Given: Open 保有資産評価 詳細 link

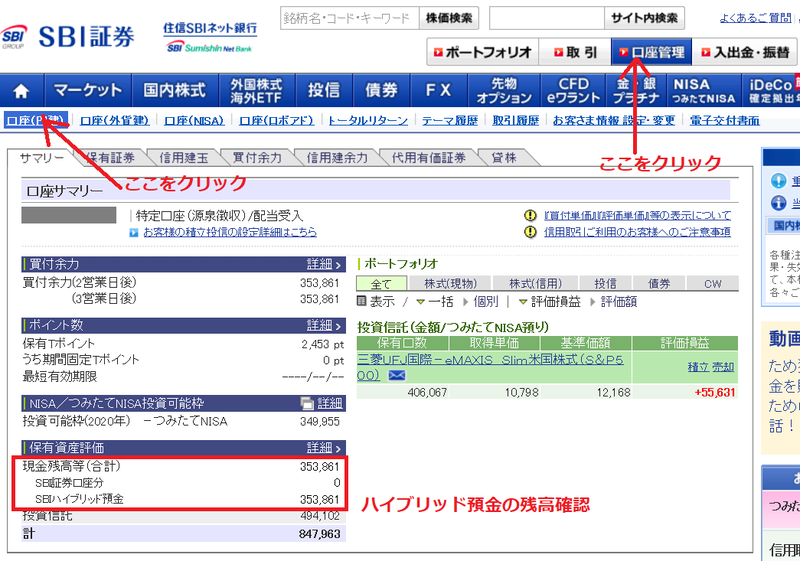Looking at the screenshot, I should (324, 448).
